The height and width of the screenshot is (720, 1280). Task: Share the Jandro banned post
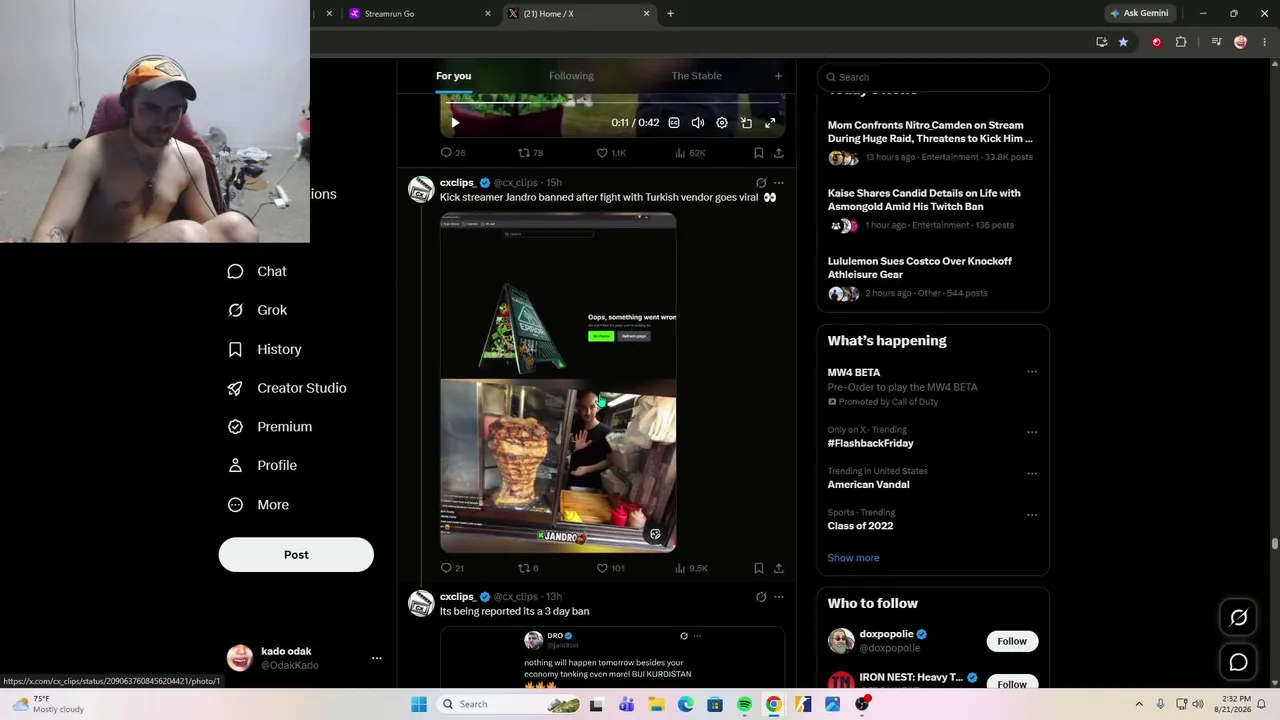779,568
